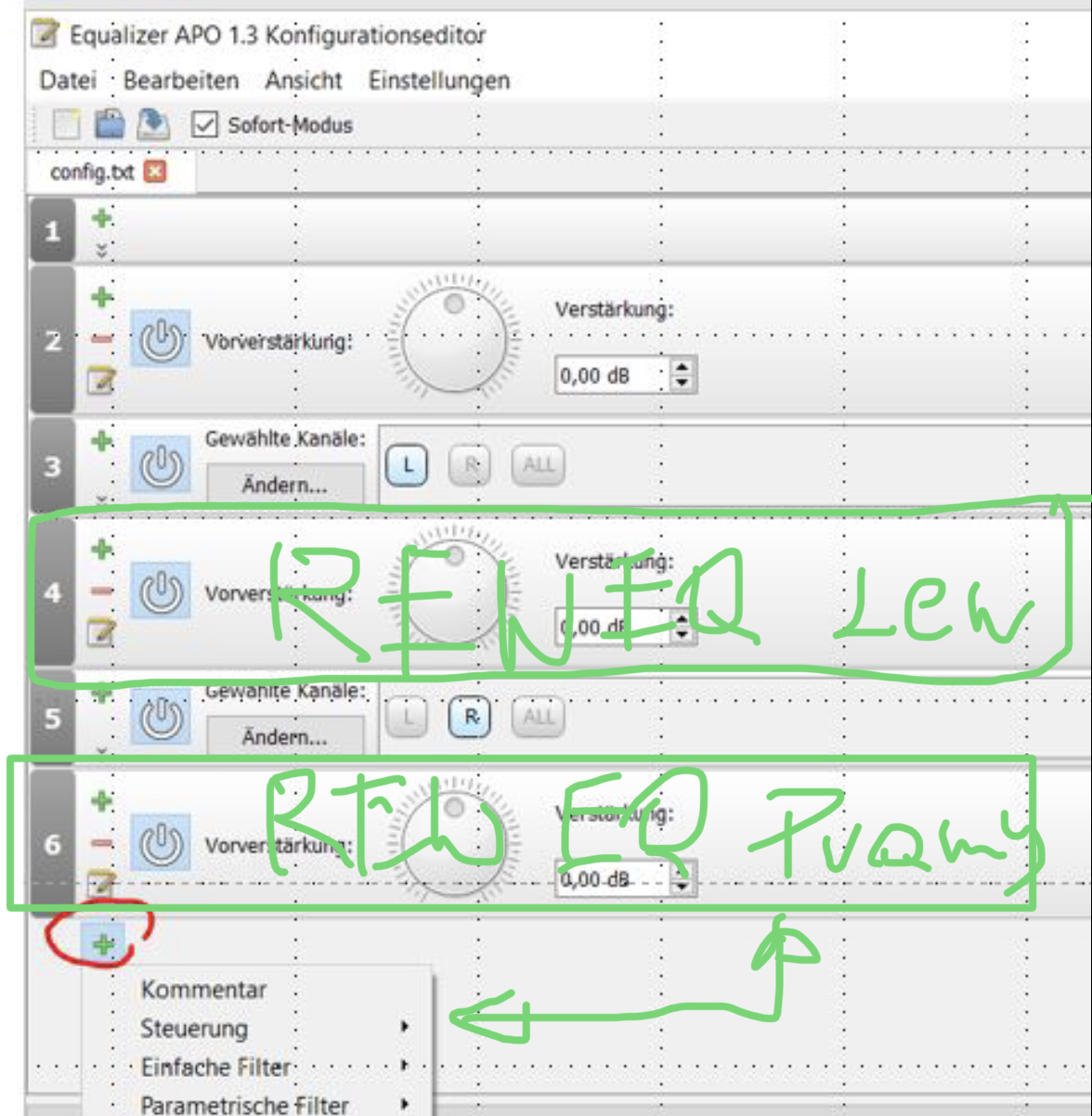
Task: Click the Verstärkung label in row 2
Action: tap(614, 309)
